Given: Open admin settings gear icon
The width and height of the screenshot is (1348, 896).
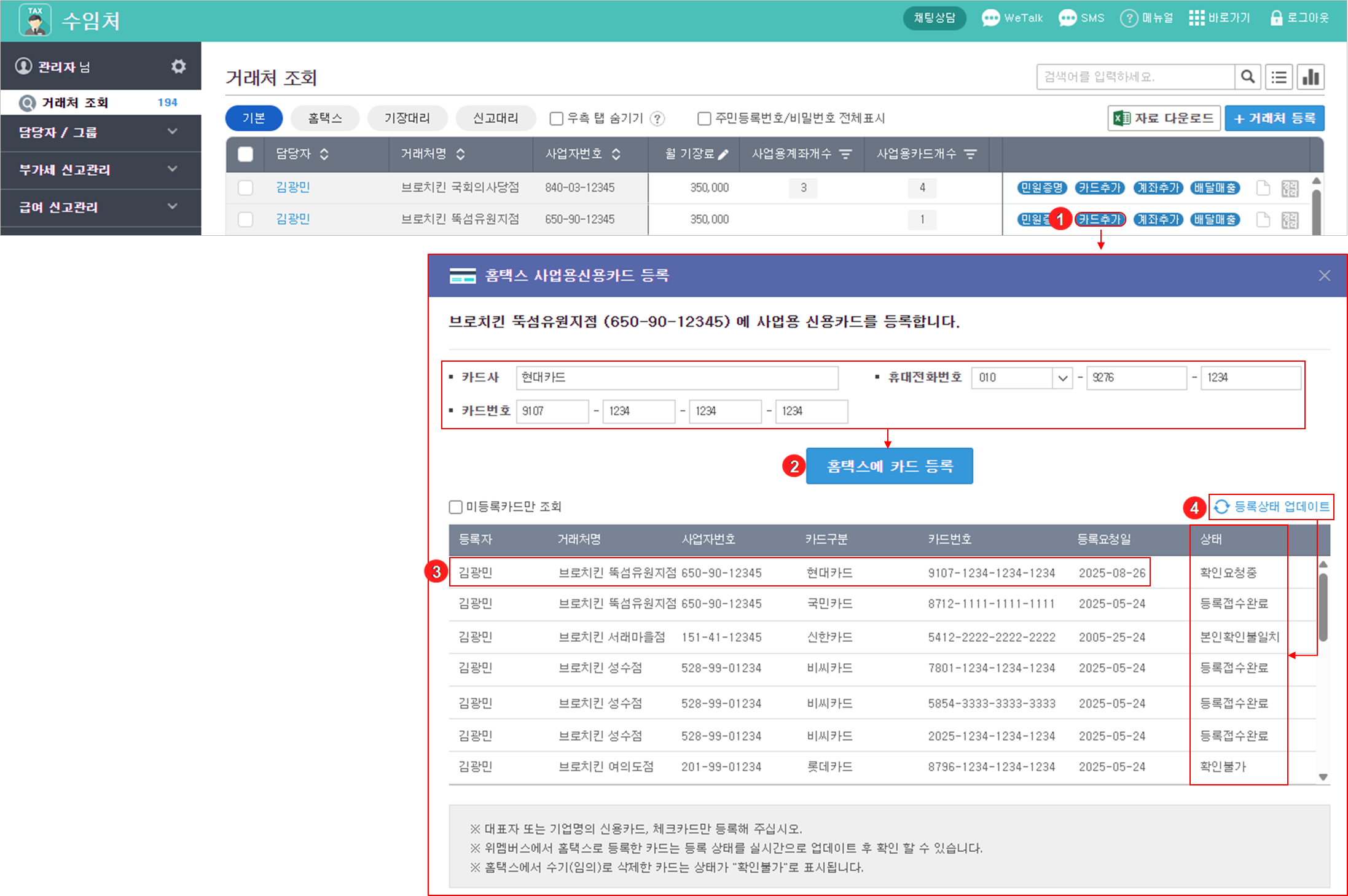Looking at the screenshot, I should coord(178,66).
